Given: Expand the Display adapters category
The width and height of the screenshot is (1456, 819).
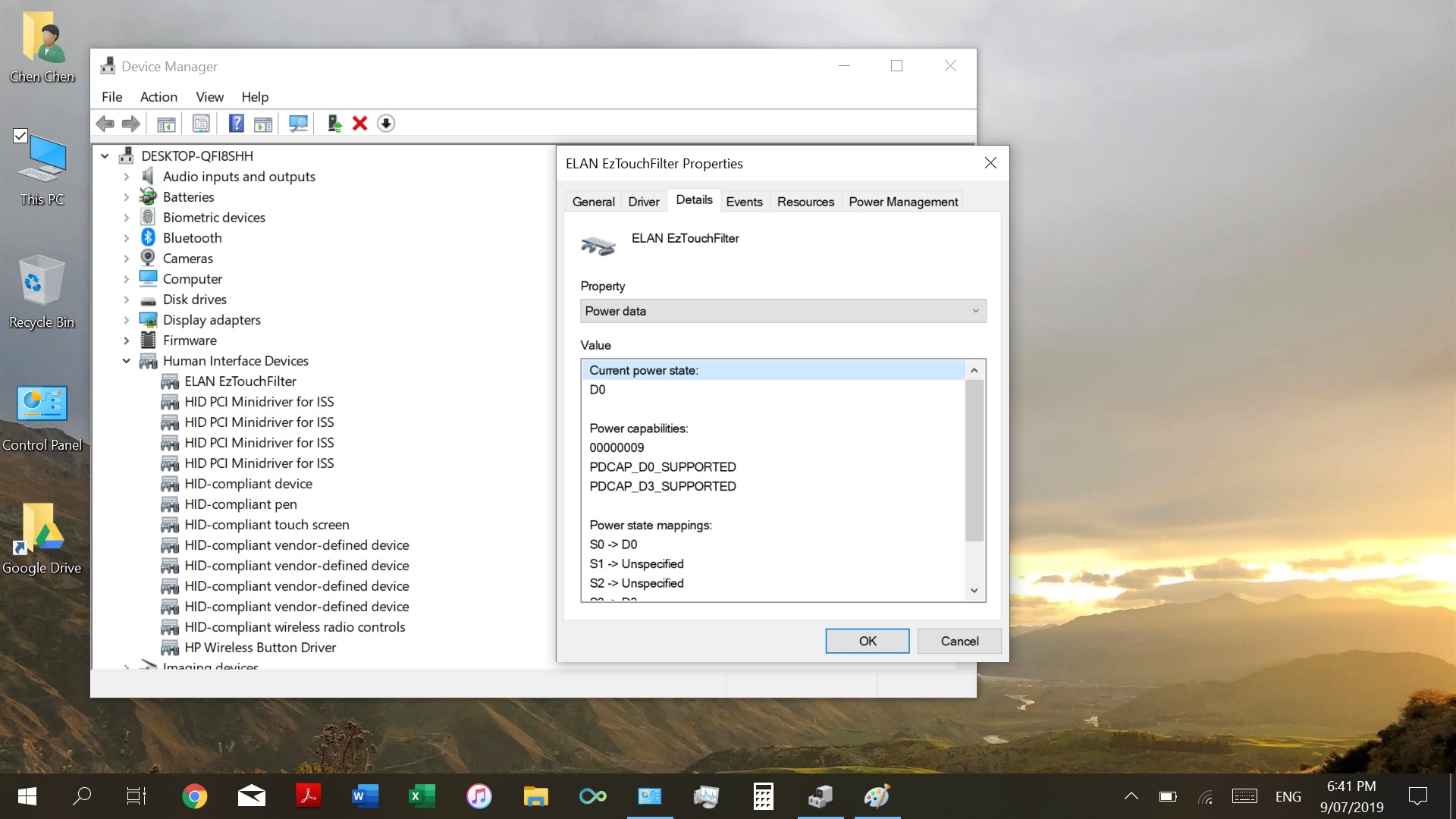Looking at the screenshot, I should click(x=127, y=320).
